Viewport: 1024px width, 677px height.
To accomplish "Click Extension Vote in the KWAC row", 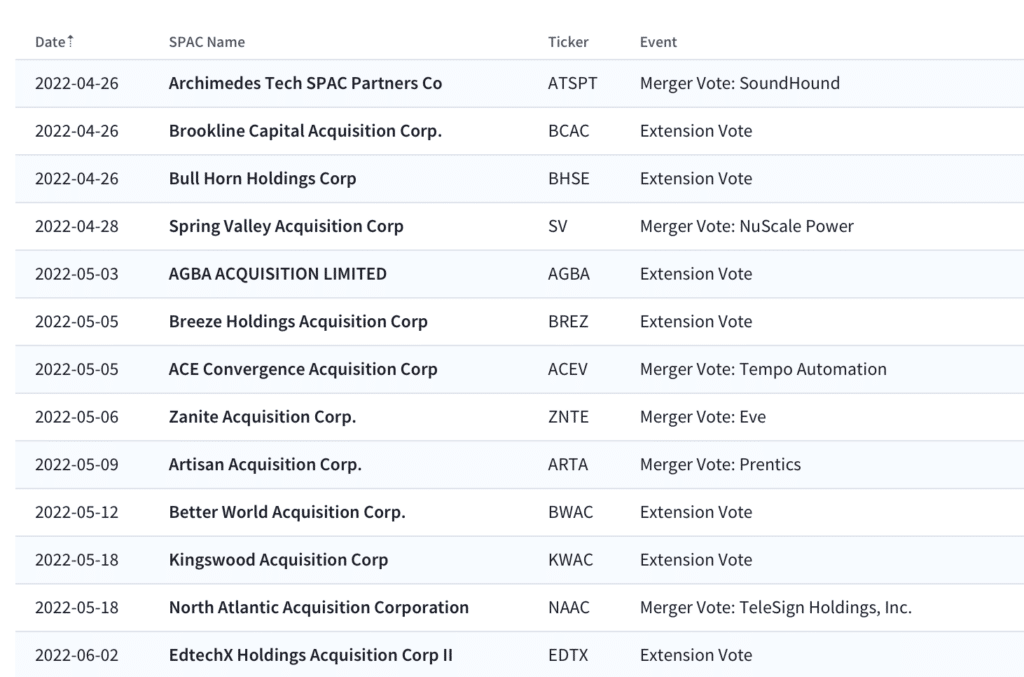I will tap(696, 560).
